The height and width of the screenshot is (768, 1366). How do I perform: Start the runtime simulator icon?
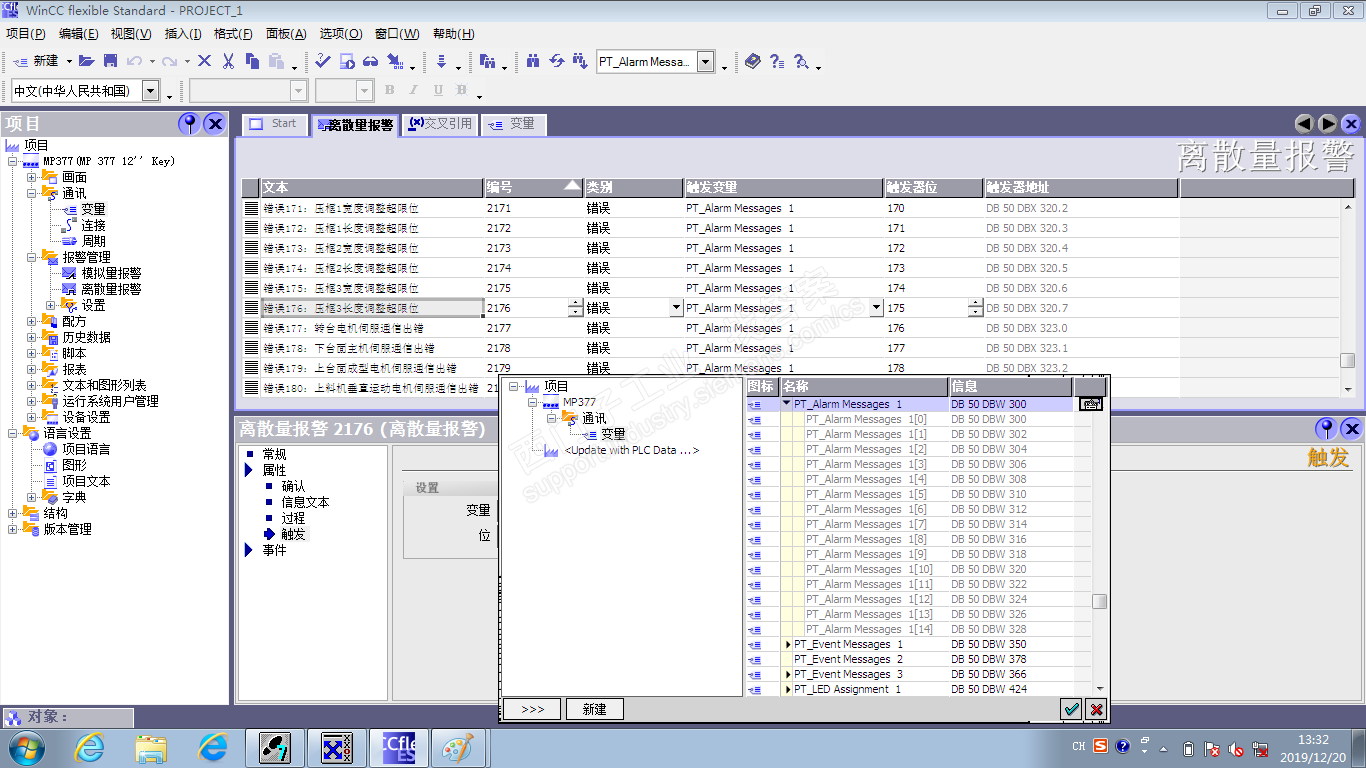pos(347,61)
